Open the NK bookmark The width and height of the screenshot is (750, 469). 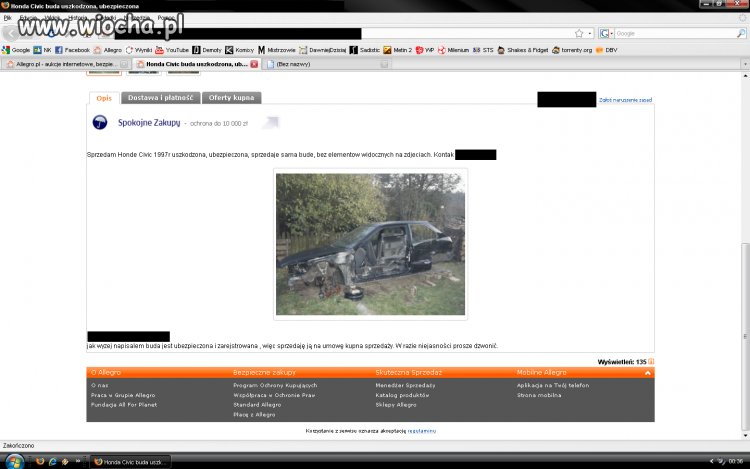[x=42, y=50]
